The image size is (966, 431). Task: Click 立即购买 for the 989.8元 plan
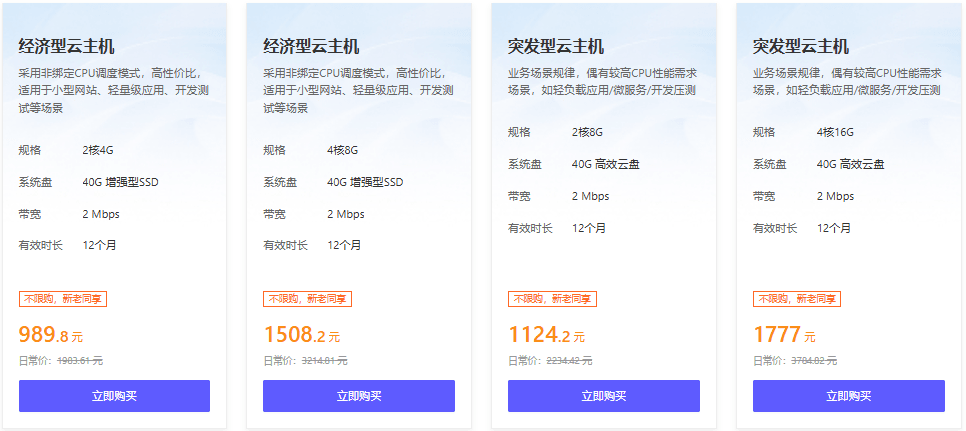pos(114,396)
